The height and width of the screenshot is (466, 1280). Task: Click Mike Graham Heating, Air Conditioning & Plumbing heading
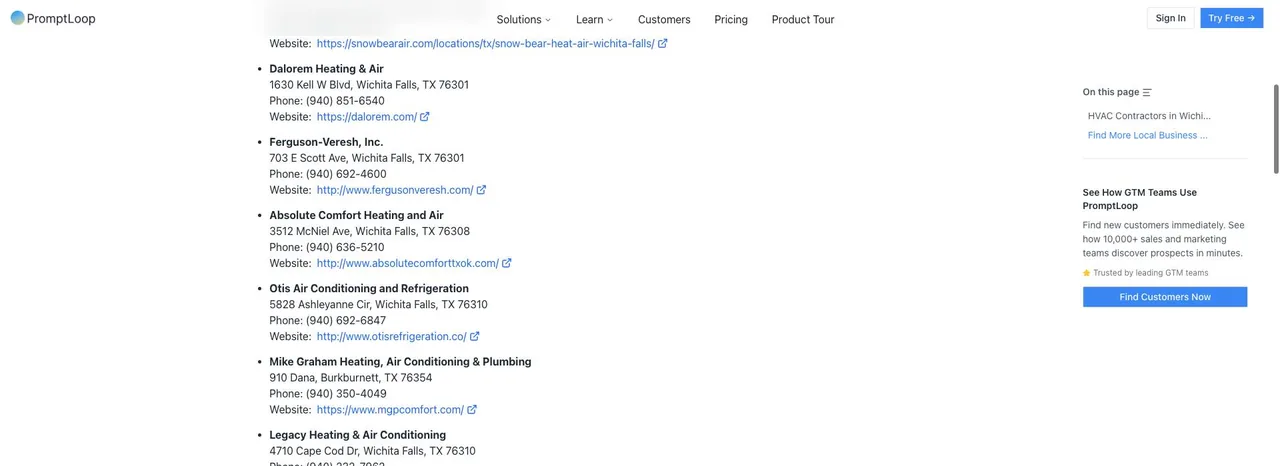400,362
